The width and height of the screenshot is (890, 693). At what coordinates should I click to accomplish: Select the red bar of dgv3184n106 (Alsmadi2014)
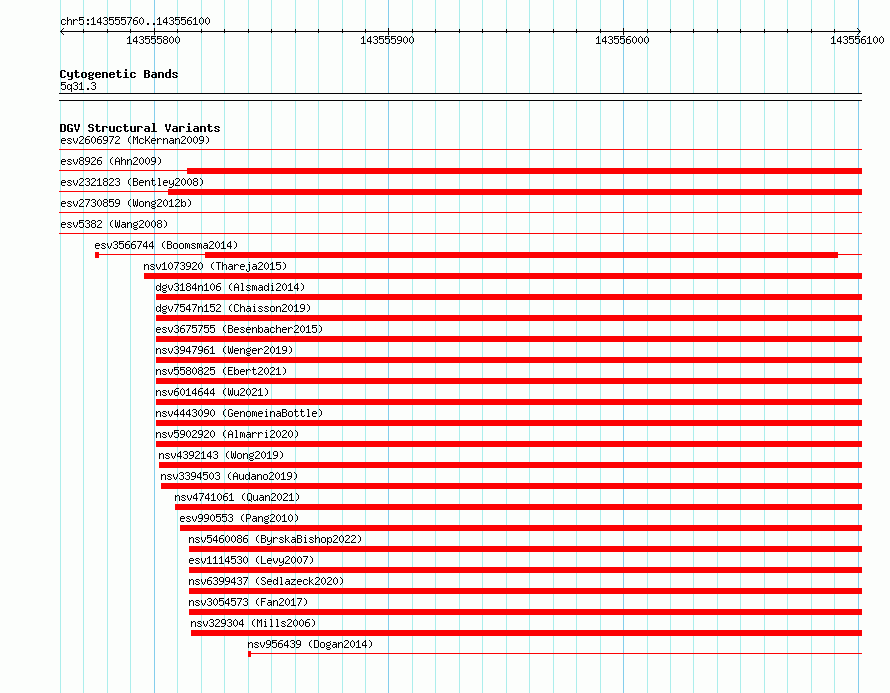[x=509, y=297]
